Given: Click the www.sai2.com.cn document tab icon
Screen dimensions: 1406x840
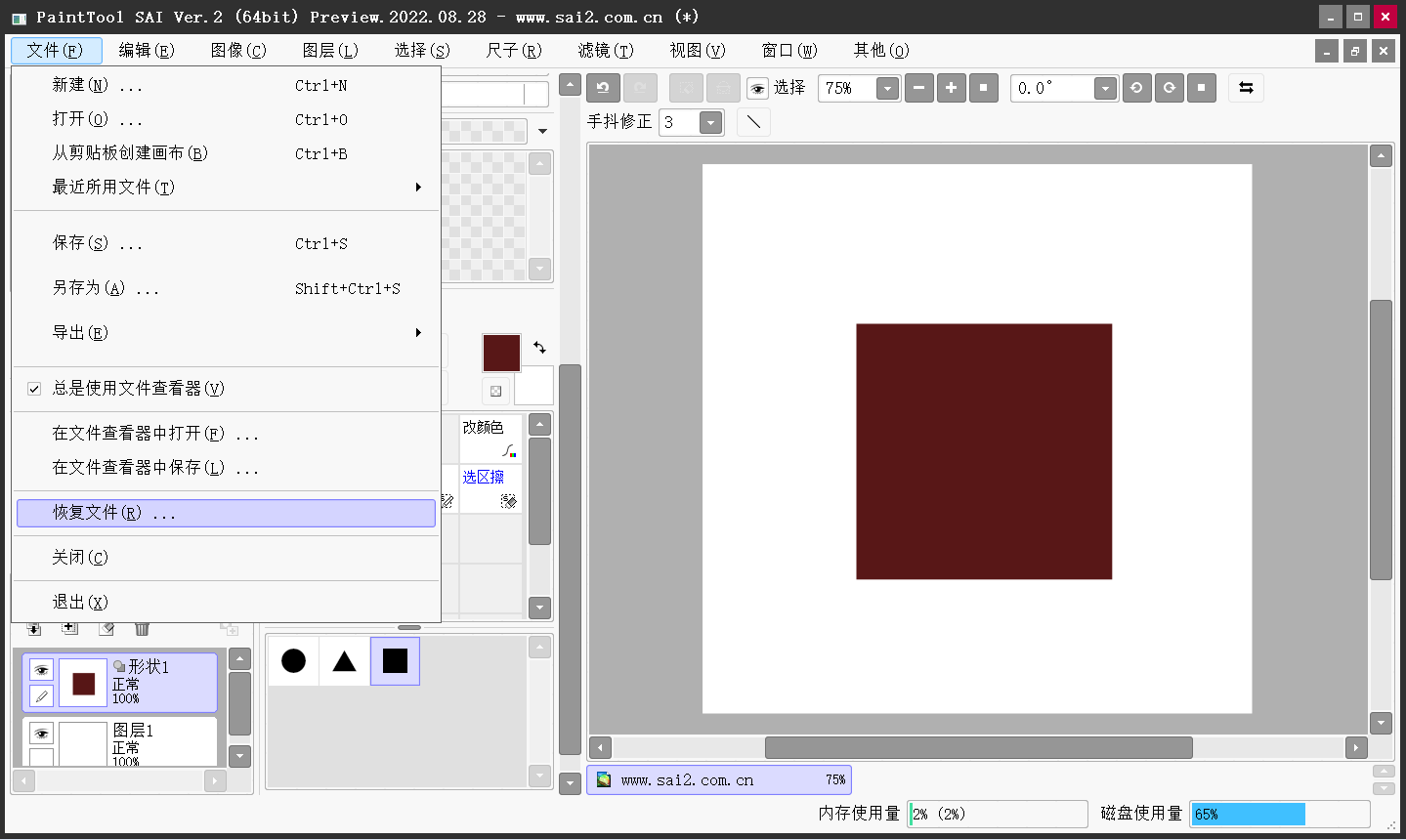Looking at the screenshot, I should point(604,779).
